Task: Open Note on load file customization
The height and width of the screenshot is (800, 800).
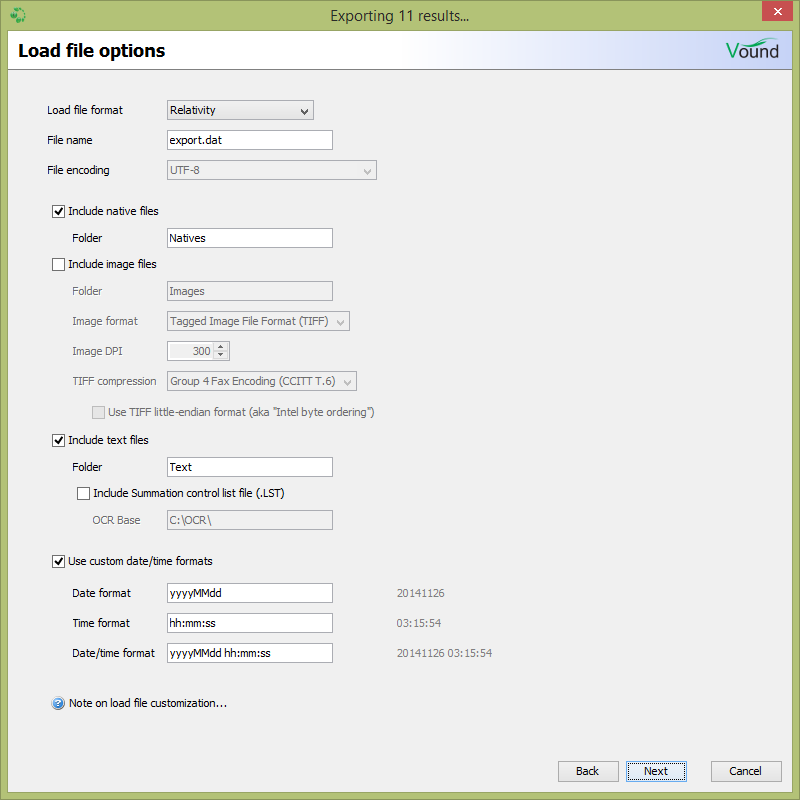Action: point(147,703)
